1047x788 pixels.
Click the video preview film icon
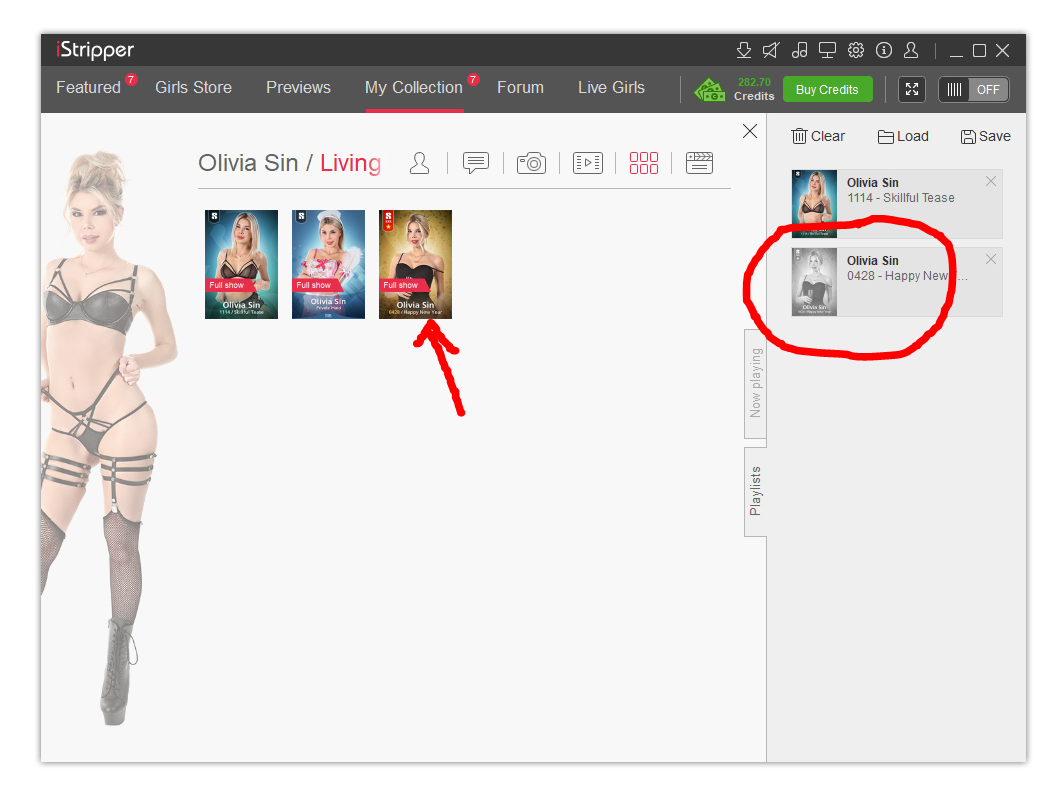click(587, 163)
